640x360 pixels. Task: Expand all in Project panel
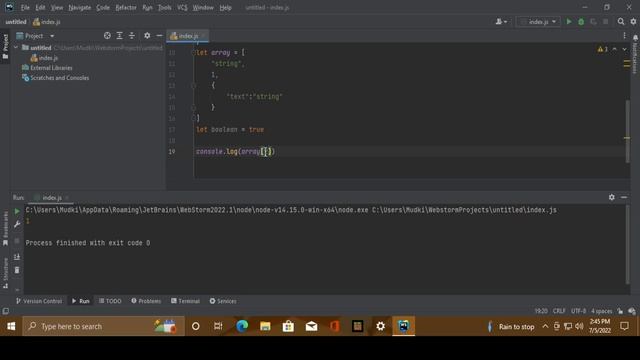pos(120,36)
